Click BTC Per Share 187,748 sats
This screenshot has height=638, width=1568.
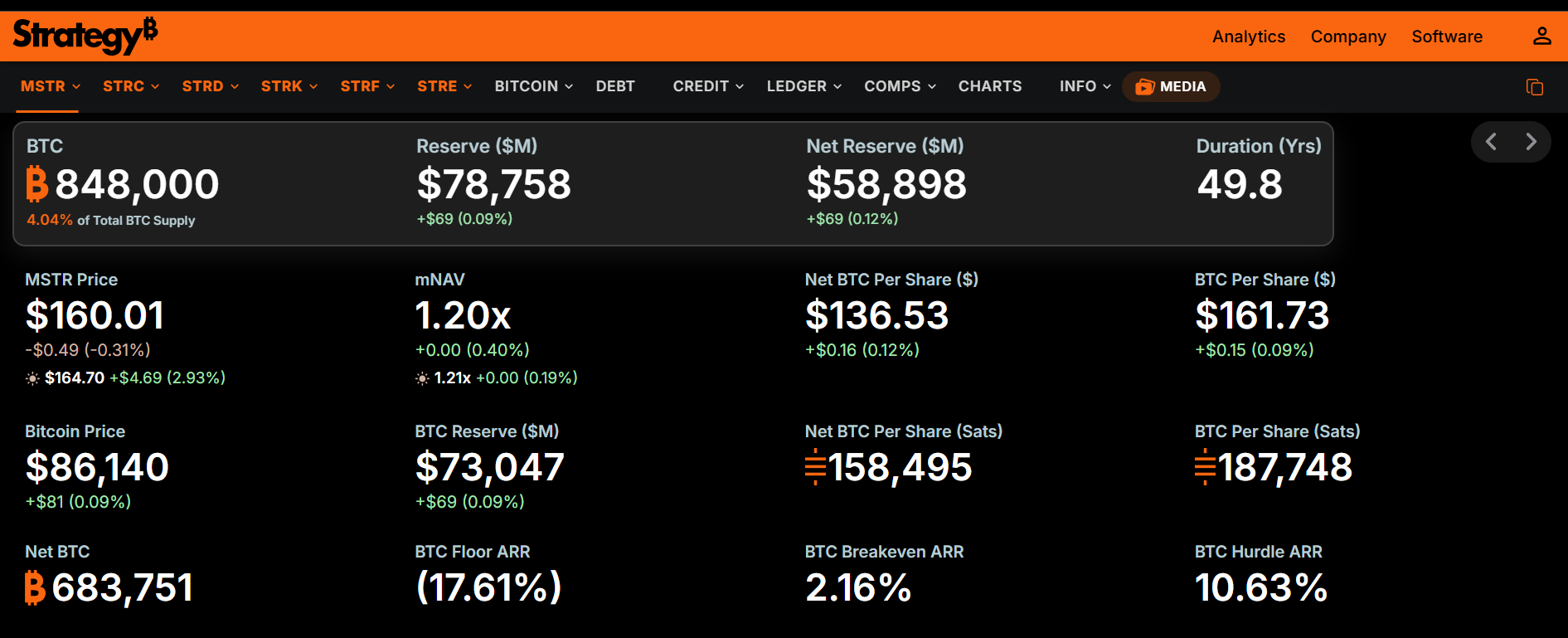coord(1274,467)
